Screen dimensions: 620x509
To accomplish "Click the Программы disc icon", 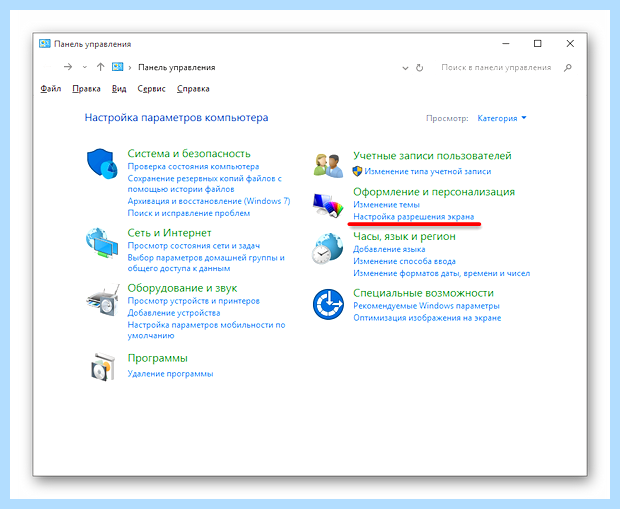I will [103, 367].
